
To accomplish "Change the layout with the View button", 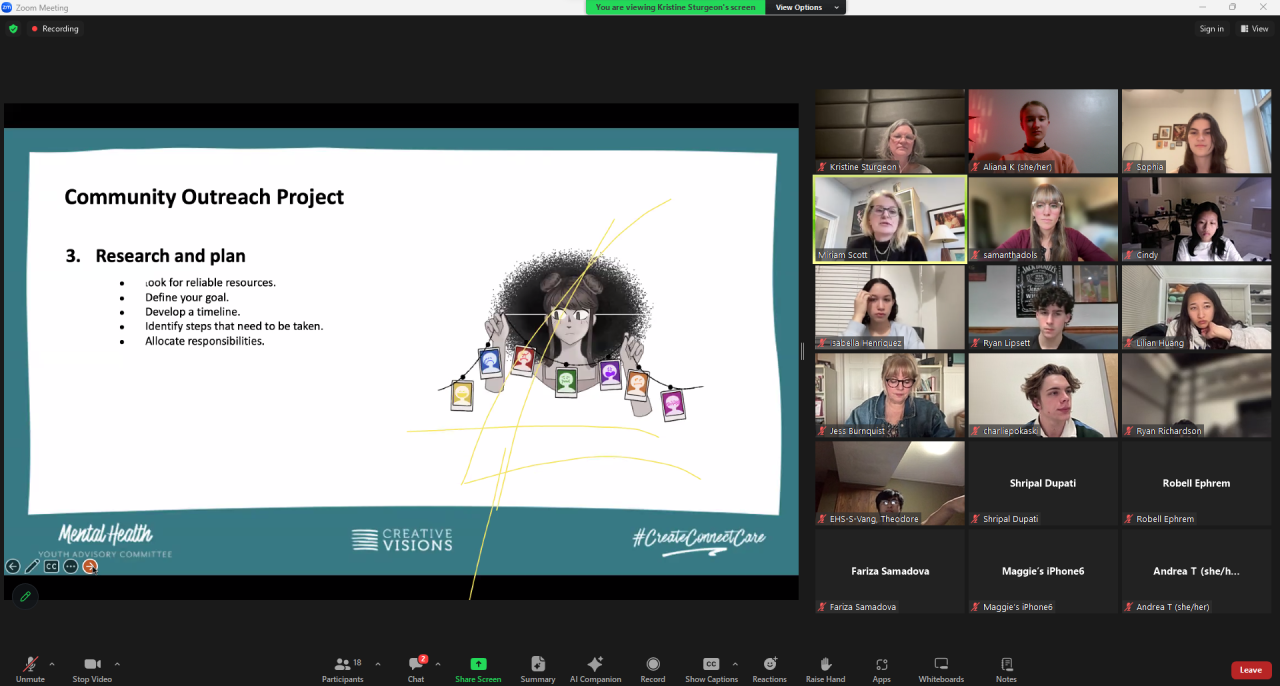I will [1254, 29].
